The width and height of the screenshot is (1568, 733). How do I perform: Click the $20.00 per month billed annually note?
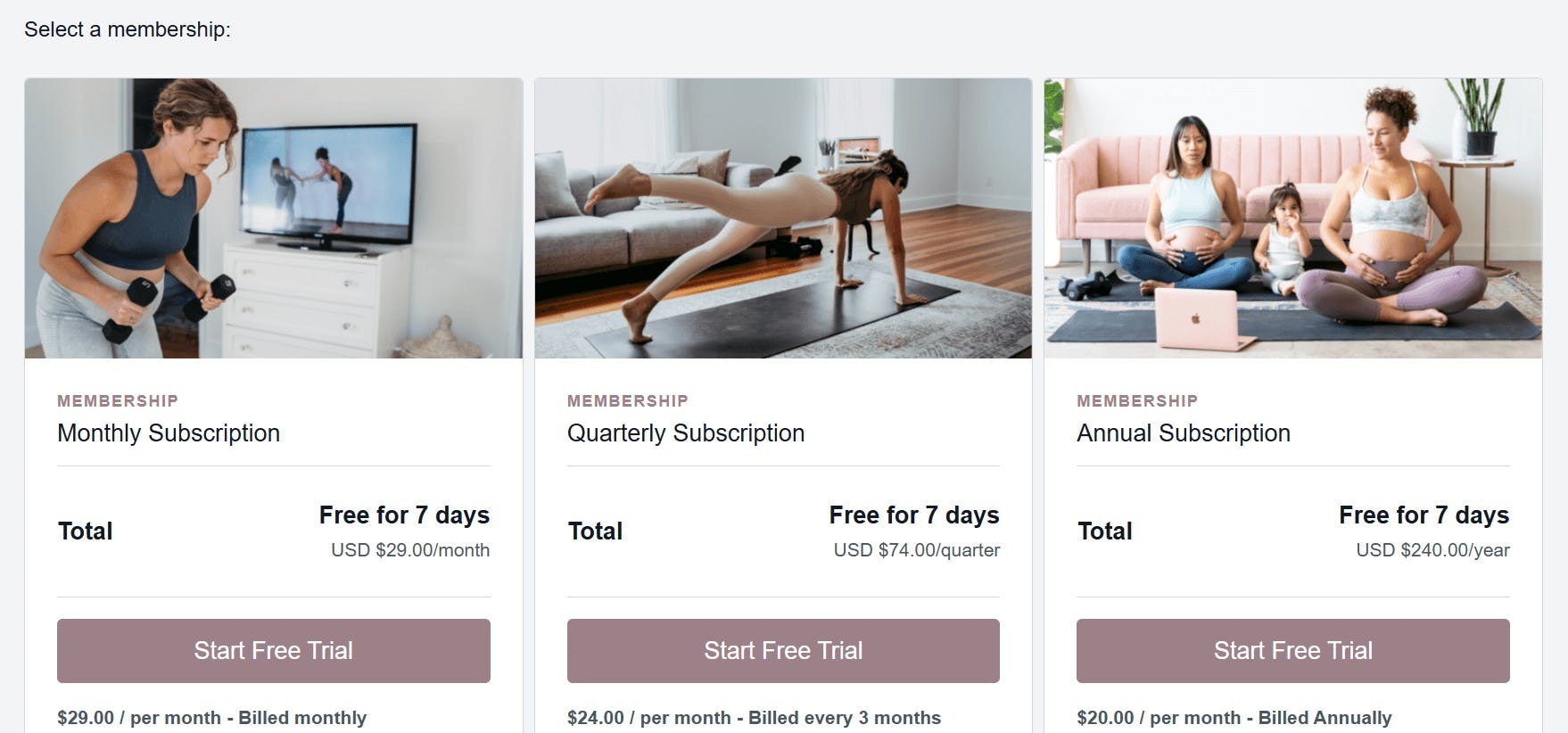point(1234,718)
